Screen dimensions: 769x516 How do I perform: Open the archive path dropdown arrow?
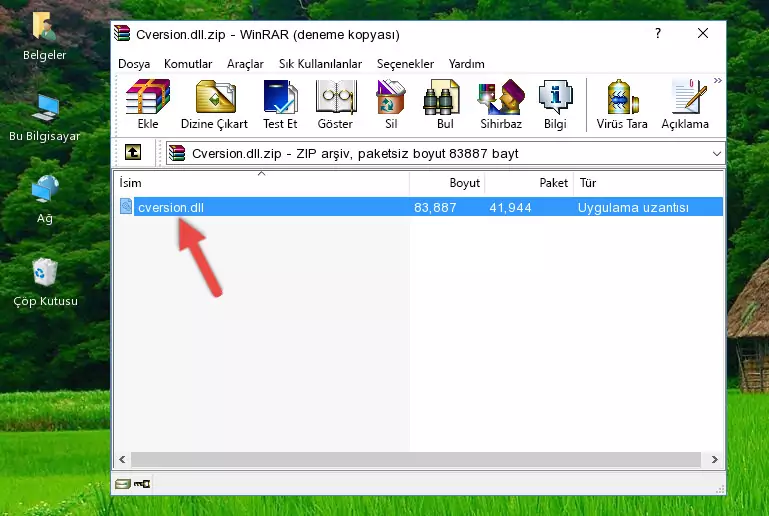point(717,154)
